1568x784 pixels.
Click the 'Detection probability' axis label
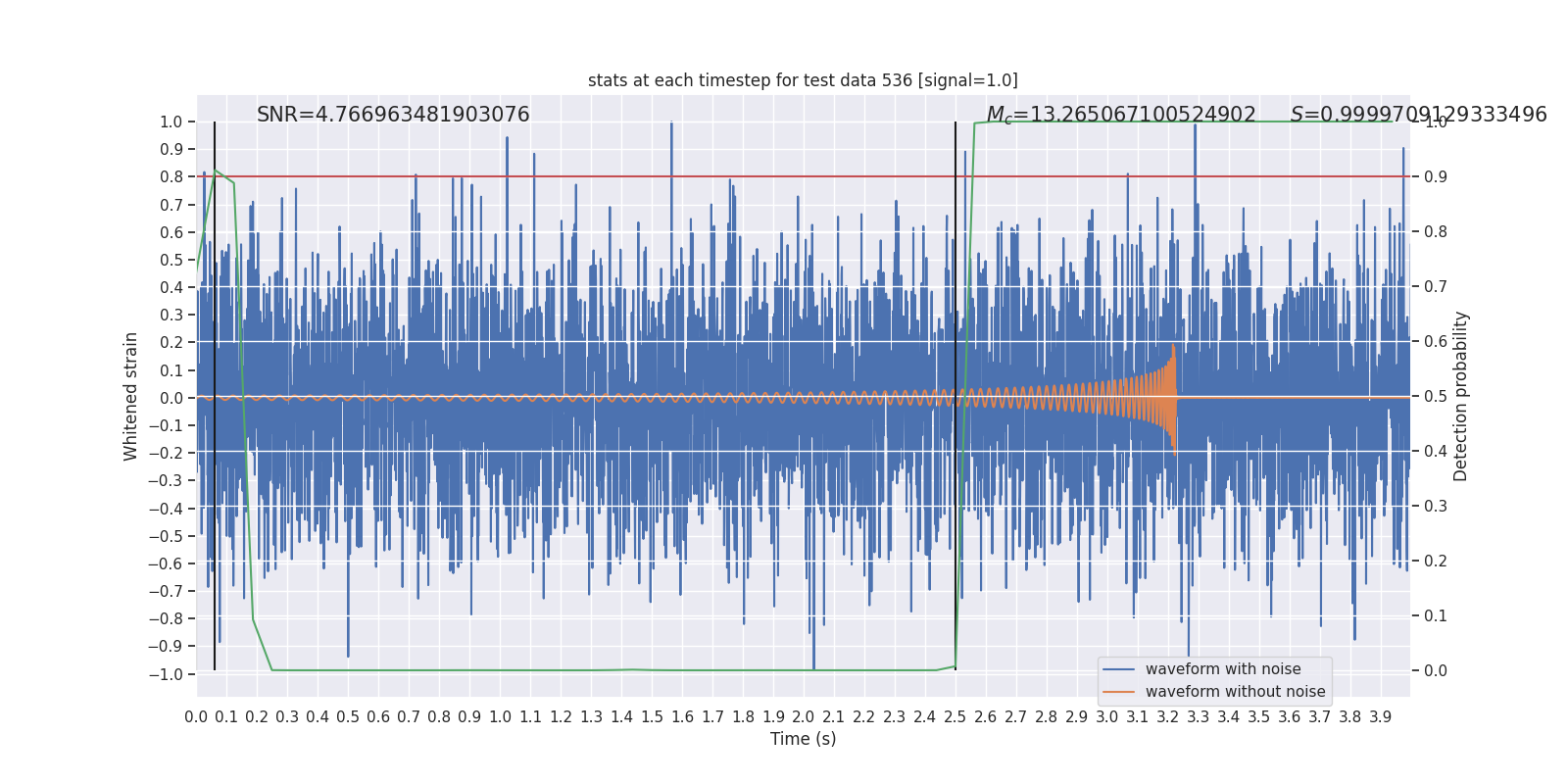1461,396
